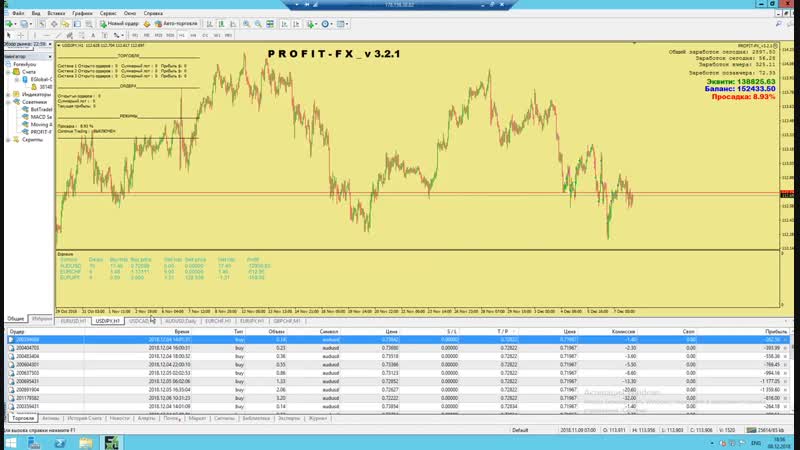Image resolution: width=800 pixels, height=450 pixels.
Task: Toggle chart auto scroll icon
Action: [x=284, y=24]
